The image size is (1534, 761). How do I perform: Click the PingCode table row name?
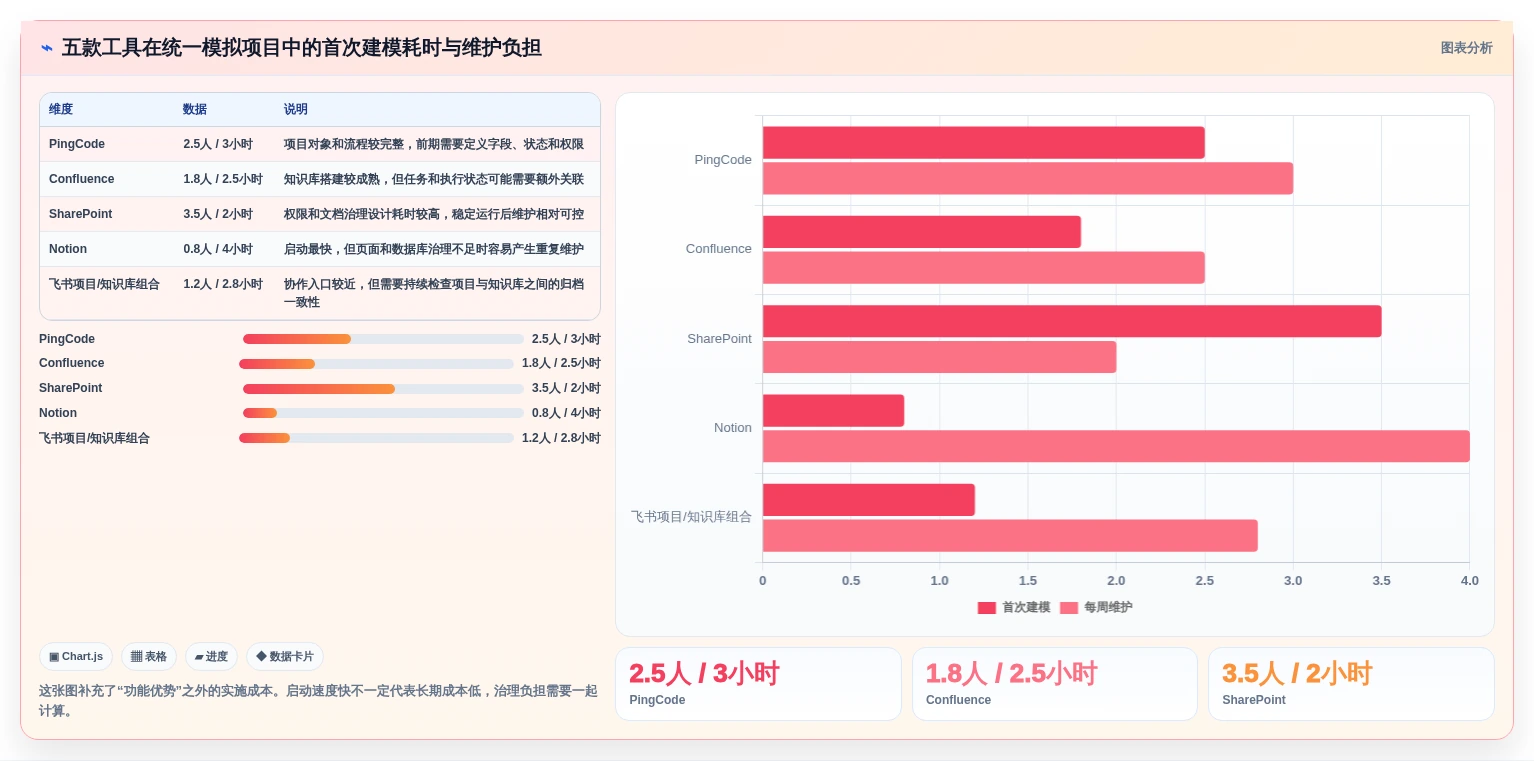point(77,144)
